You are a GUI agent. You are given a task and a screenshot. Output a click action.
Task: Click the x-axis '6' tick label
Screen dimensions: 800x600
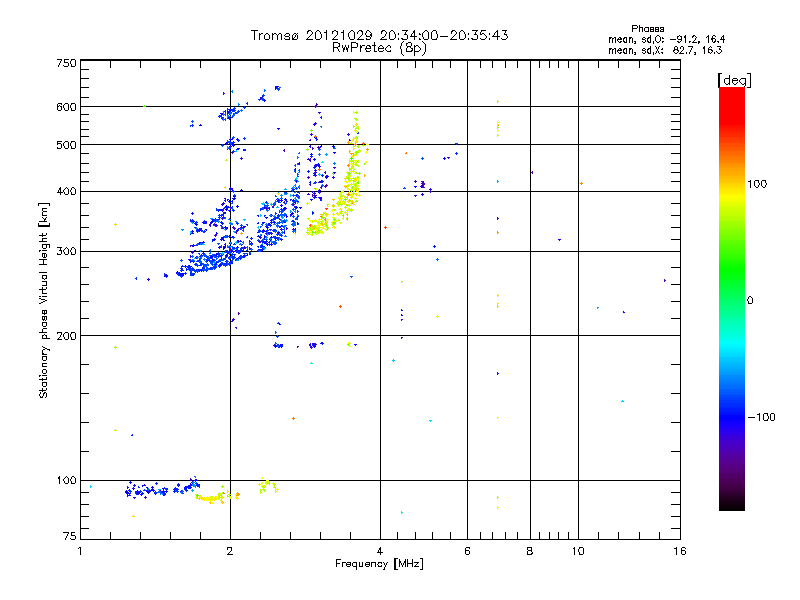467,551
